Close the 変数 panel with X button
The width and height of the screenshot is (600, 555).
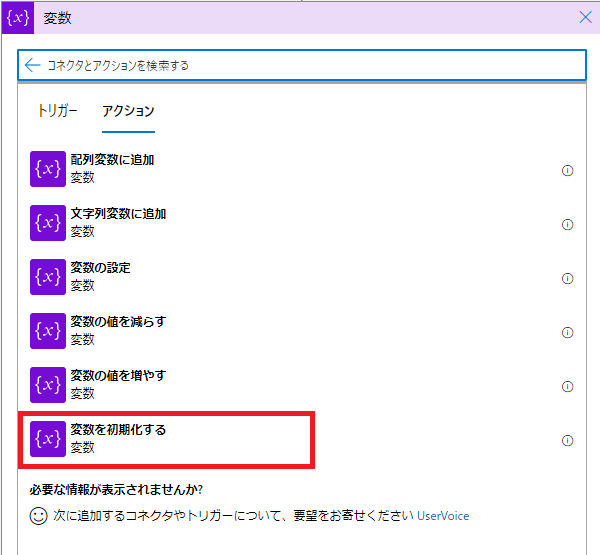coord(585,17)
